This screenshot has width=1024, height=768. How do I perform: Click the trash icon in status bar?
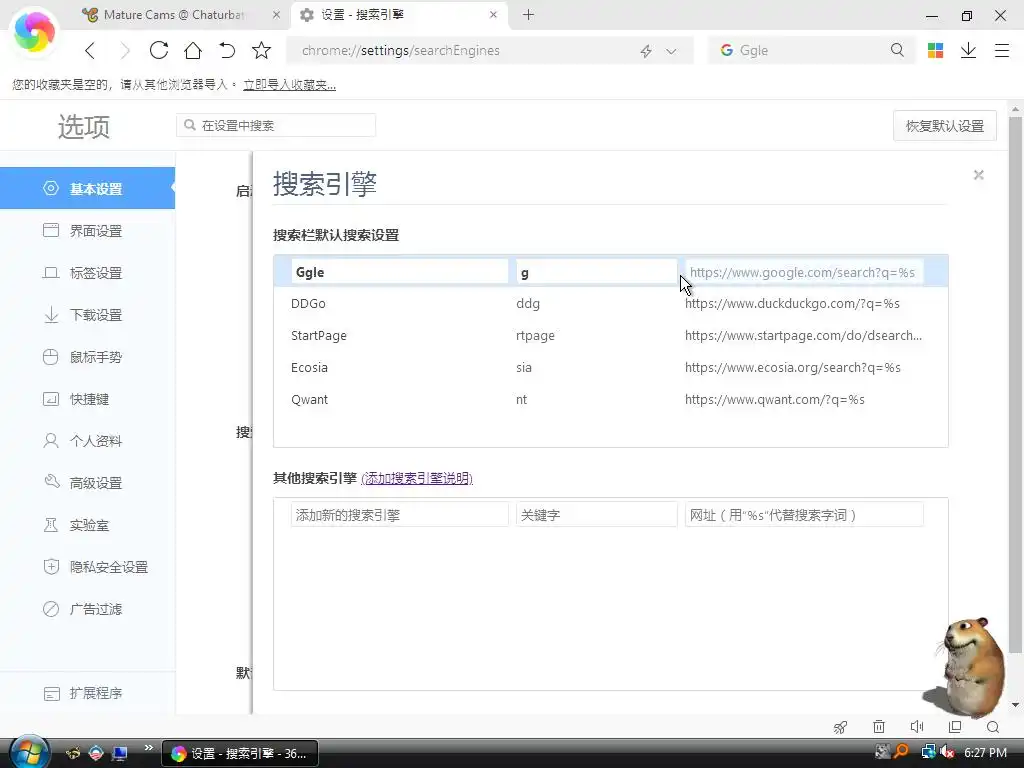pos(879,727)
